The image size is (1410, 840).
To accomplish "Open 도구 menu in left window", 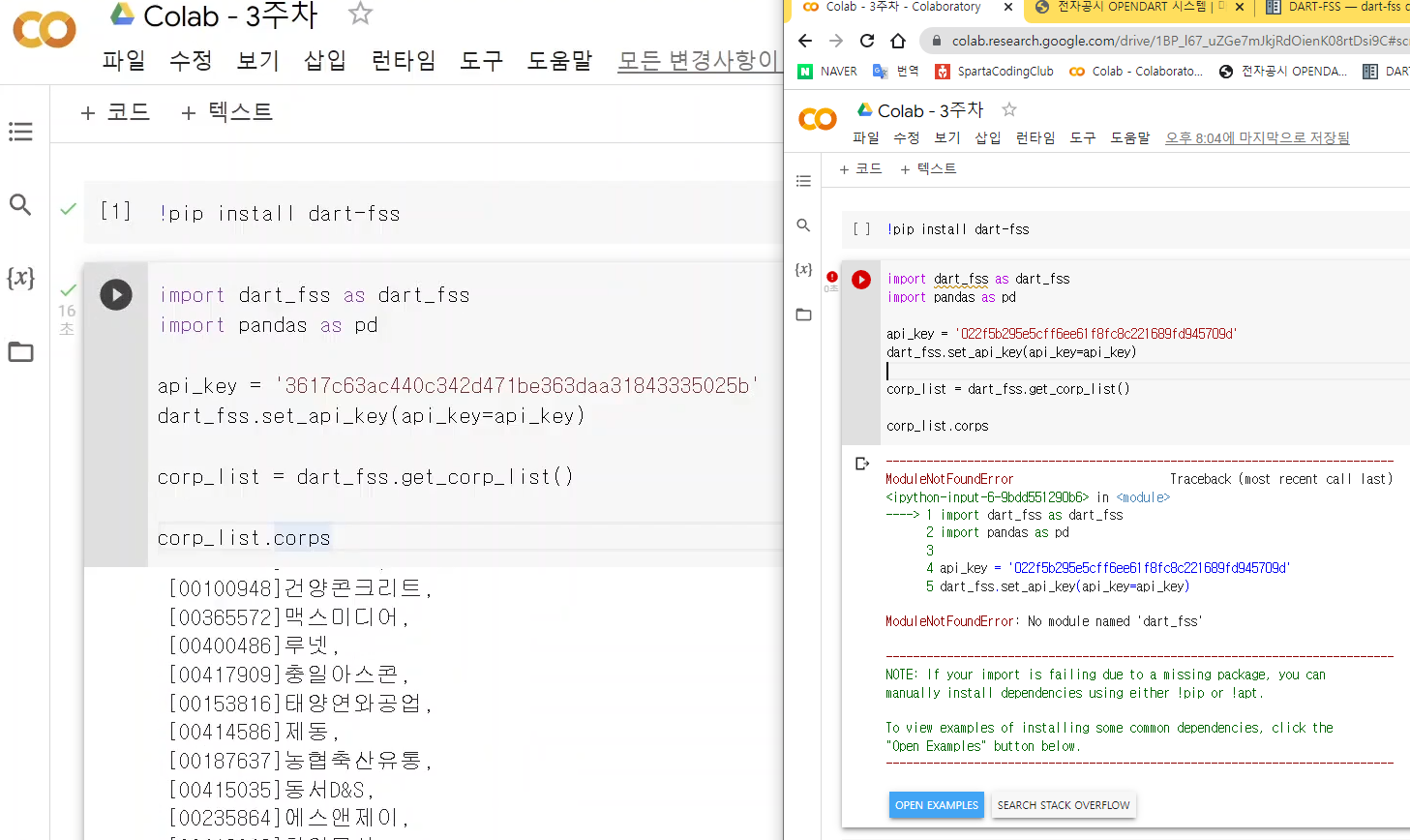I will point(482,61).
